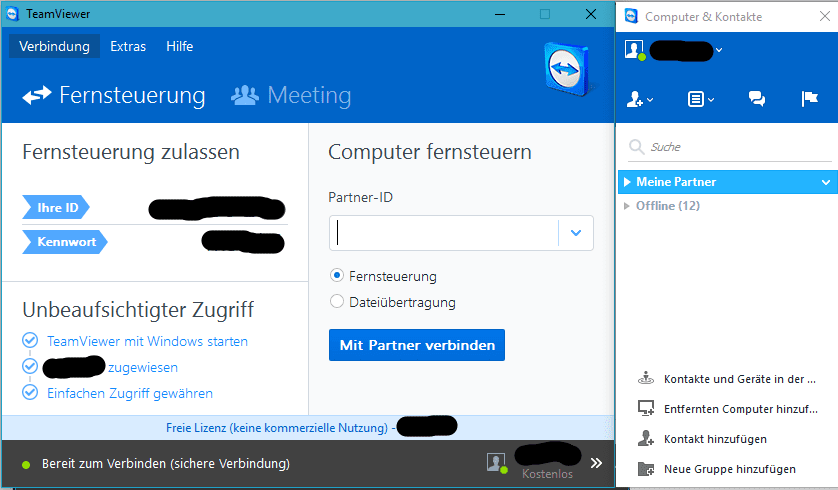Click into the Partner-ID input field

click(x=445, y=233)
